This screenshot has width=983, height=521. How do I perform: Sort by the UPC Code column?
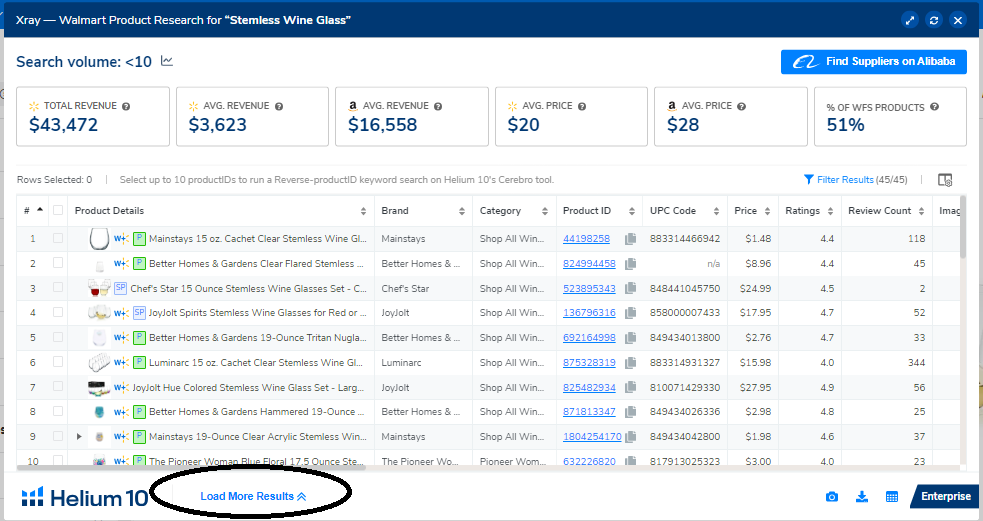coord(716,211)
